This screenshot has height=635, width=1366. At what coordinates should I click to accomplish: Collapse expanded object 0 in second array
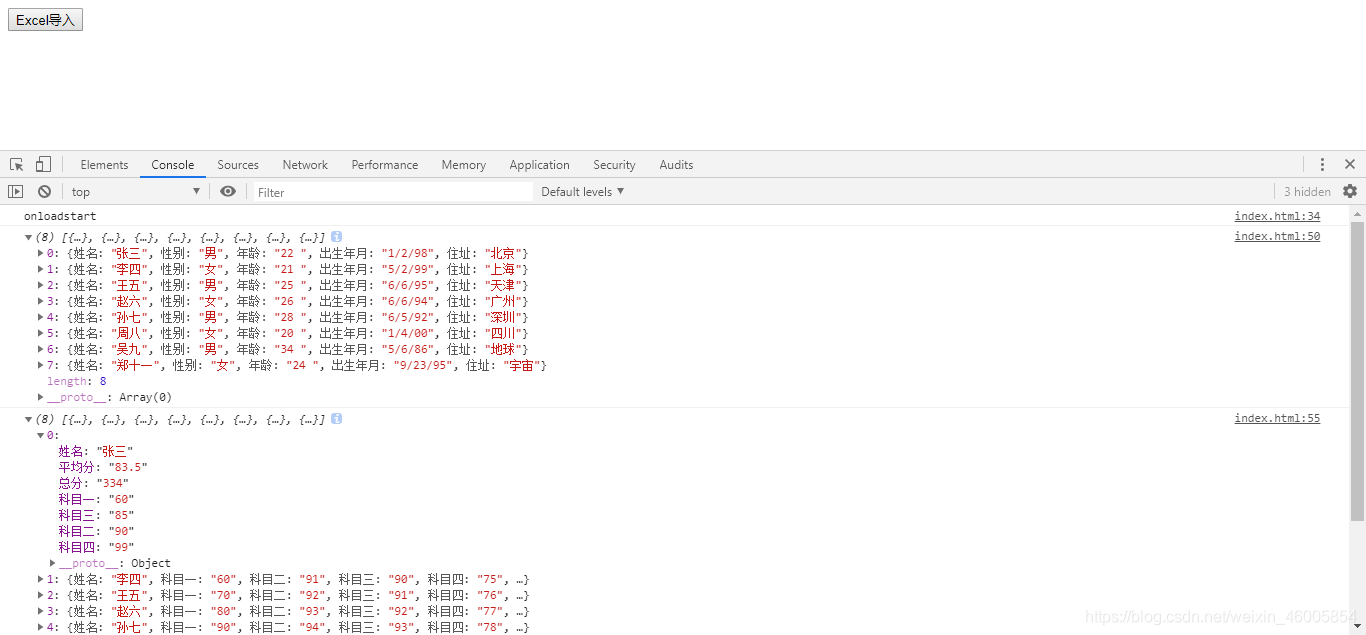coord(41,435)
